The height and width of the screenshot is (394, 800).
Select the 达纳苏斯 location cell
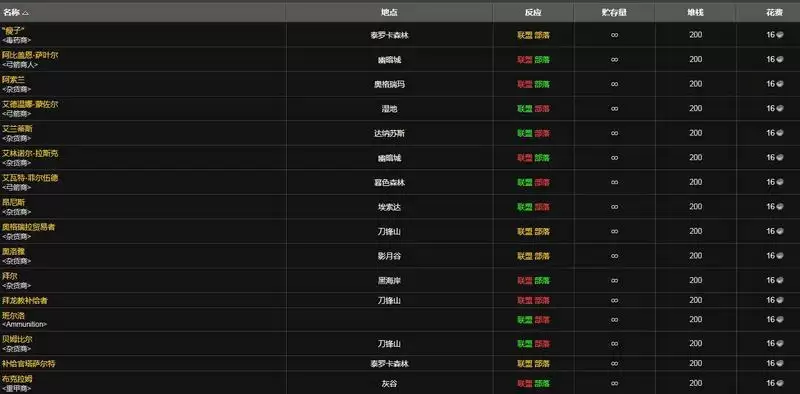coord(389,133)
